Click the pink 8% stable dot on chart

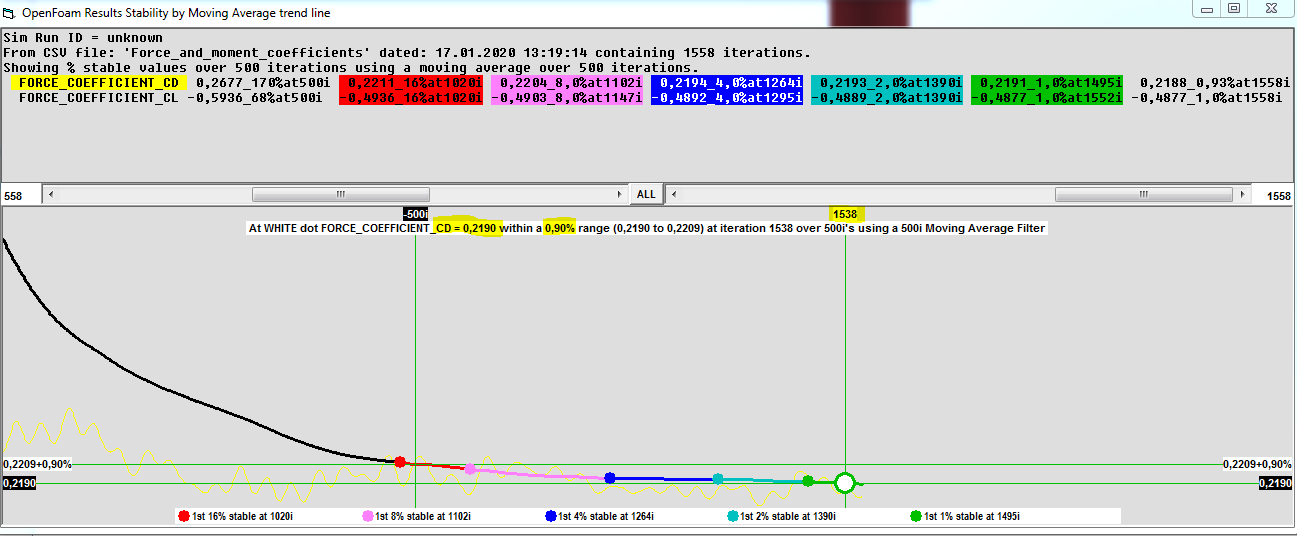(x=469, y=469)
